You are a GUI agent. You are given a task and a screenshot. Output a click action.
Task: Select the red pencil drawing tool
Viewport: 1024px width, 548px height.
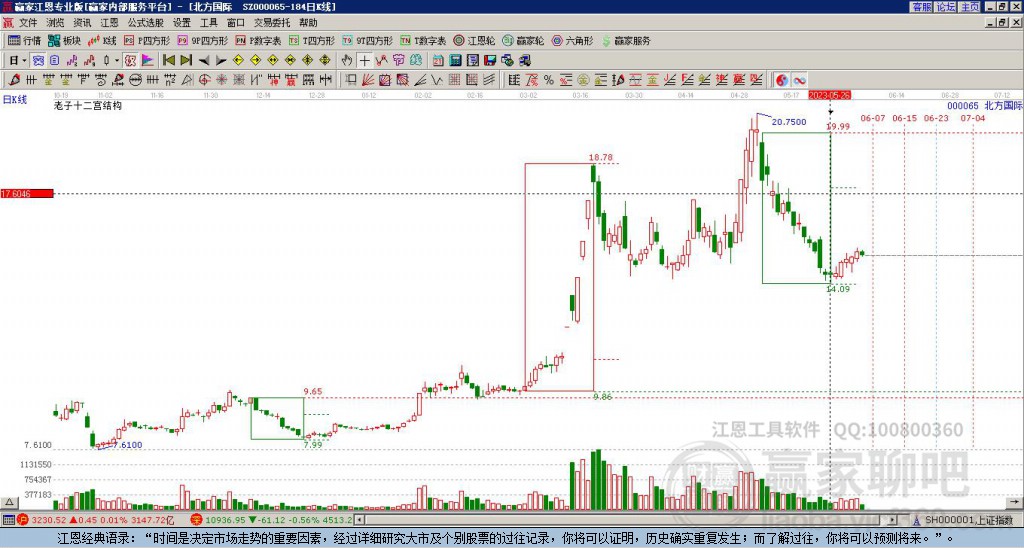point(14,80)
